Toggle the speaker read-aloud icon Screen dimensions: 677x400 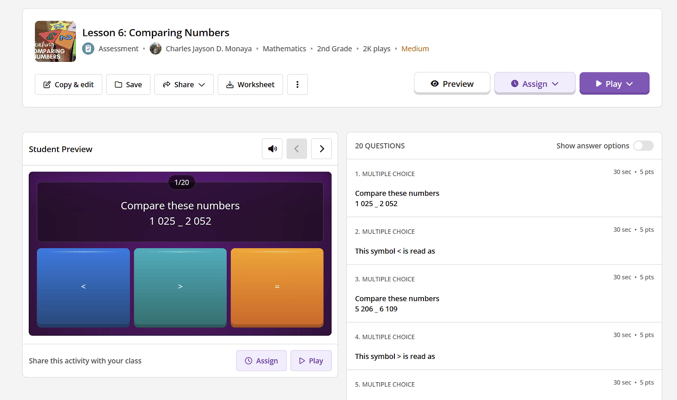click(x=272, y=149)
